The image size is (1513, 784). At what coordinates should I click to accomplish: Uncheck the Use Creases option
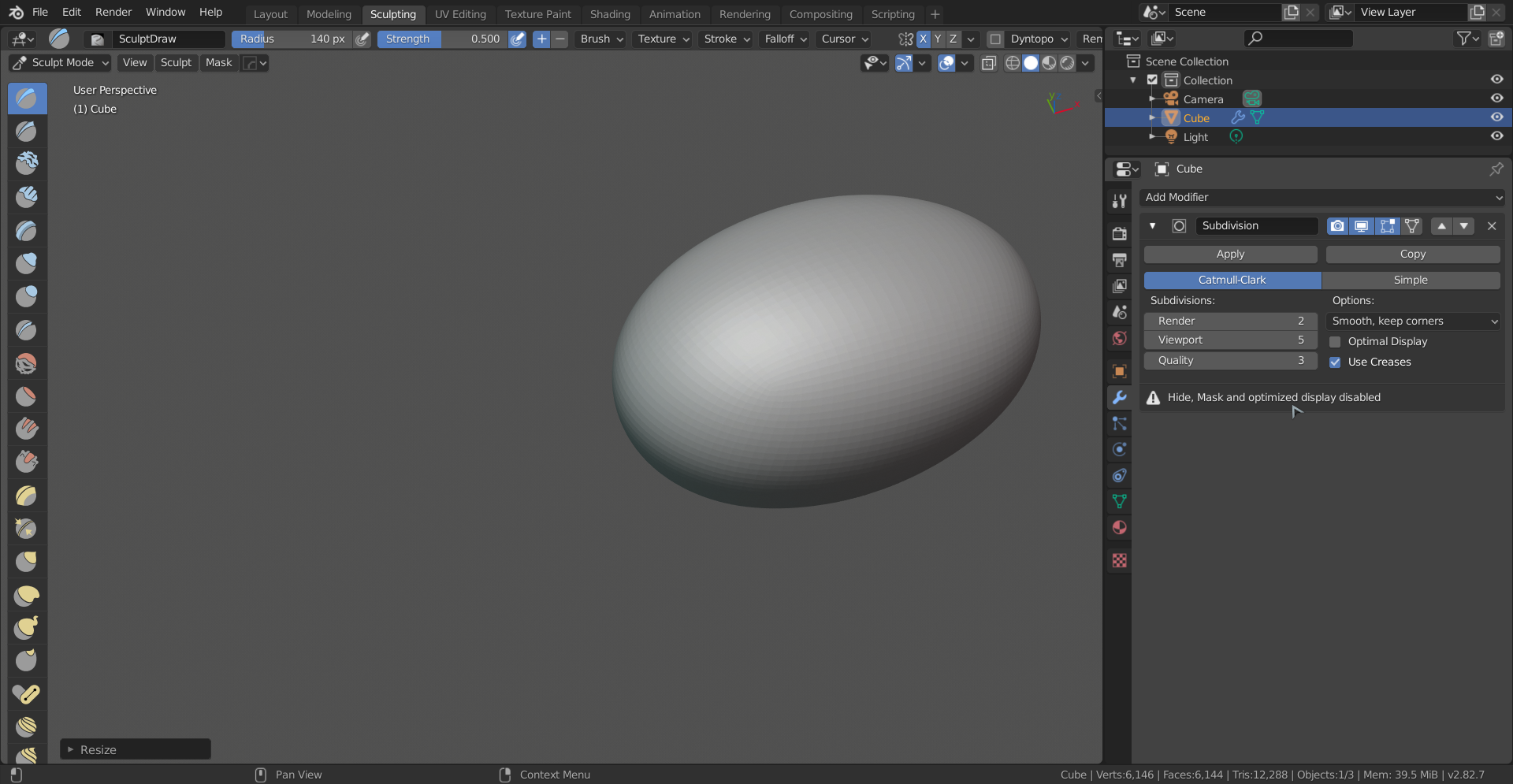click(x=1335, y=362)
